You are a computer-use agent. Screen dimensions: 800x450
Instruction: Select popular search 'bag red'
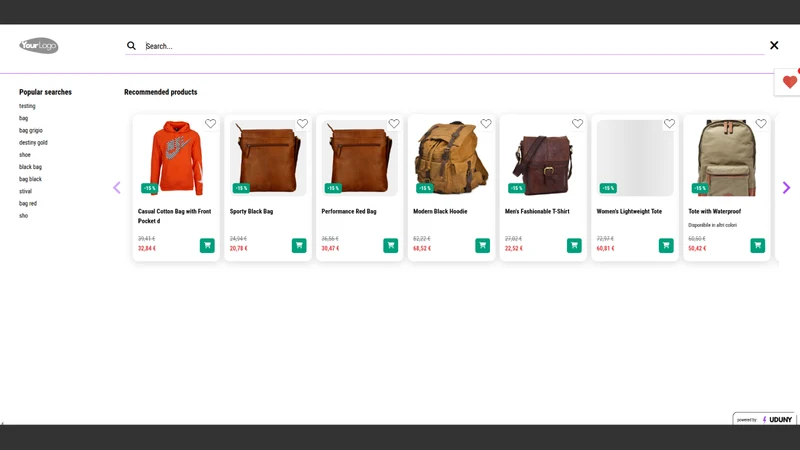click(28, 204)
